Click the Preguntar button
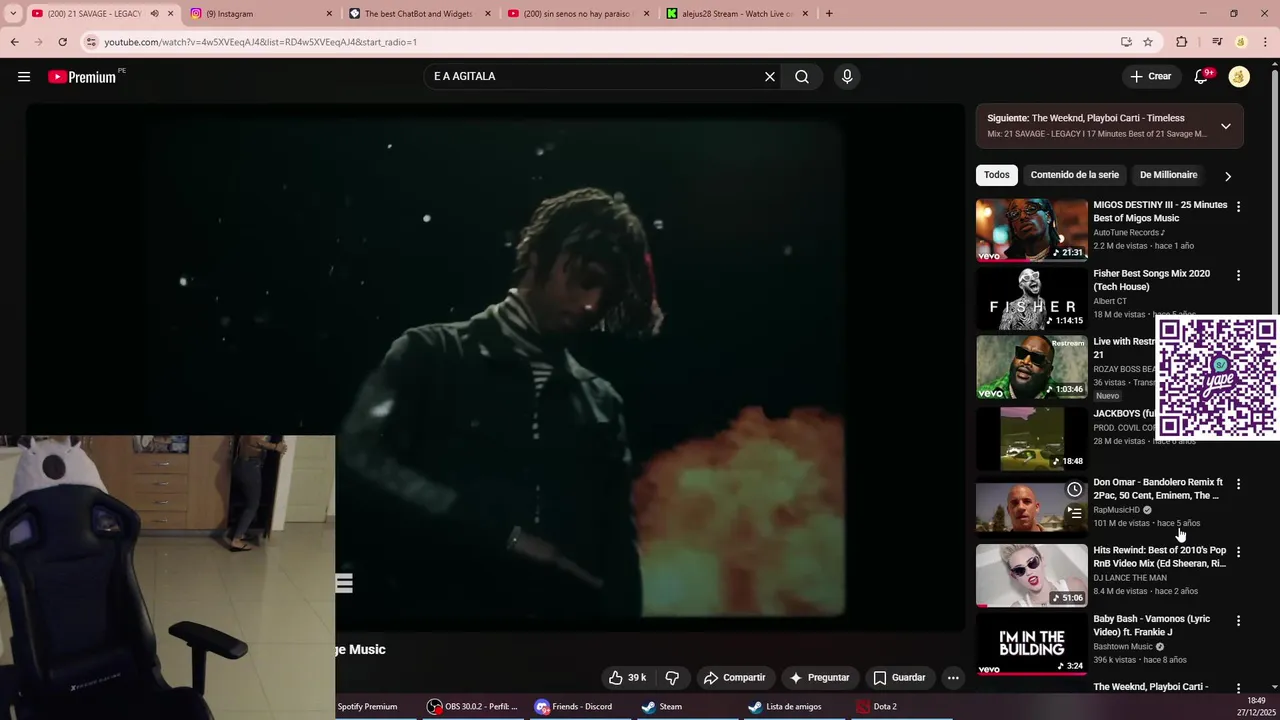Image resolution: width=1280 pixels, height=720 pixels. click(x=819, y=678)
